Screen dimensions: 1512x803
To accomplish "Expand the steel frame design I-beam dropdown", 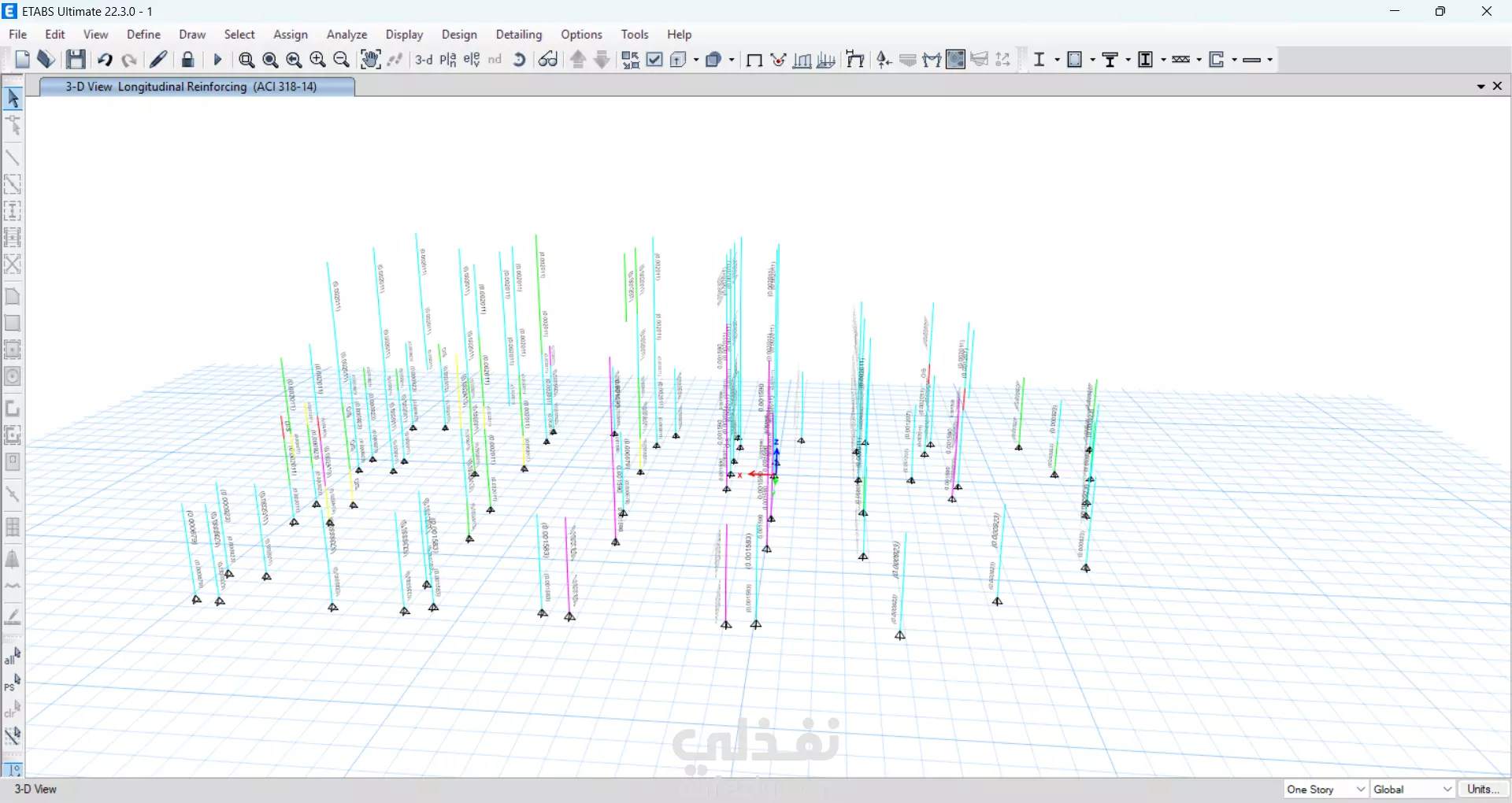I will (1057, 60).
